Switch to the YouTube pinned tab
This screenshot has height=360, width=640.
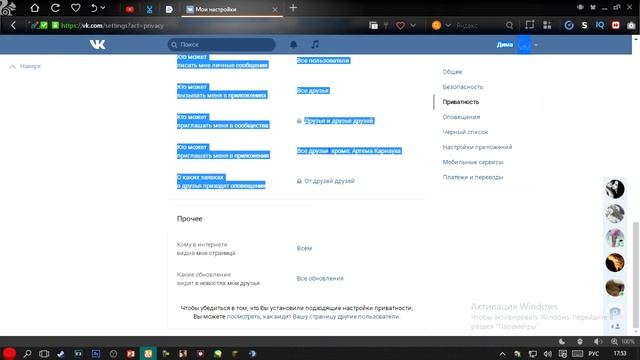[130, 9]
